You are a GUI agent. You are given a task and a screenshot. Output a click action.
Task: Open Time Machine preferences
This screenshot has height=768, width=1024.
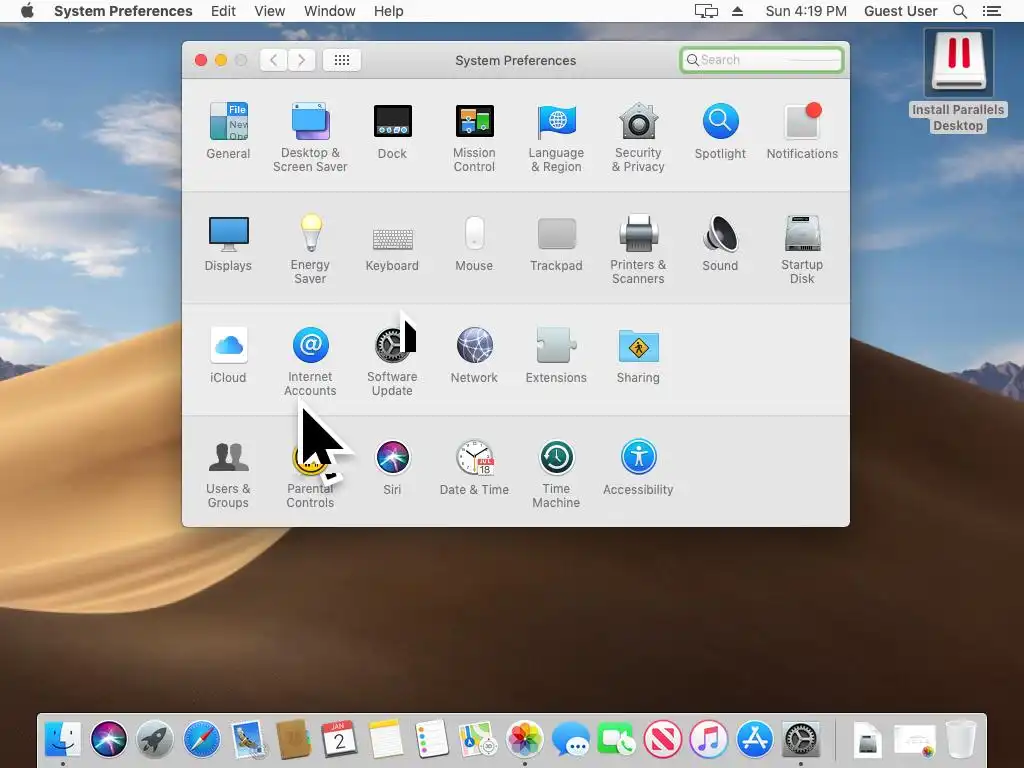pos(556,473)
